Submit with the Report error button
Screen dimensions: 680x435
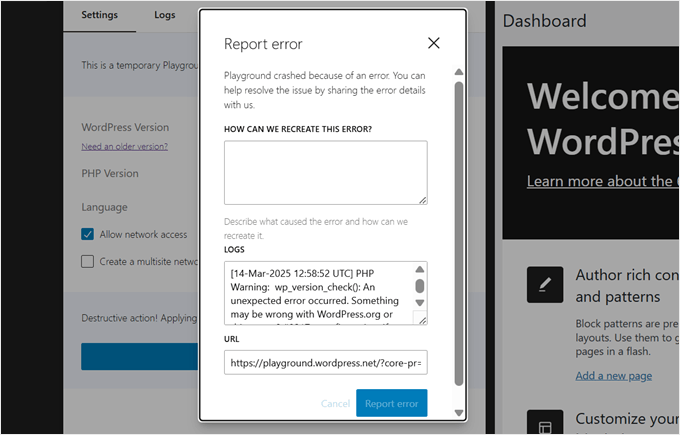[x=392, y=403]
